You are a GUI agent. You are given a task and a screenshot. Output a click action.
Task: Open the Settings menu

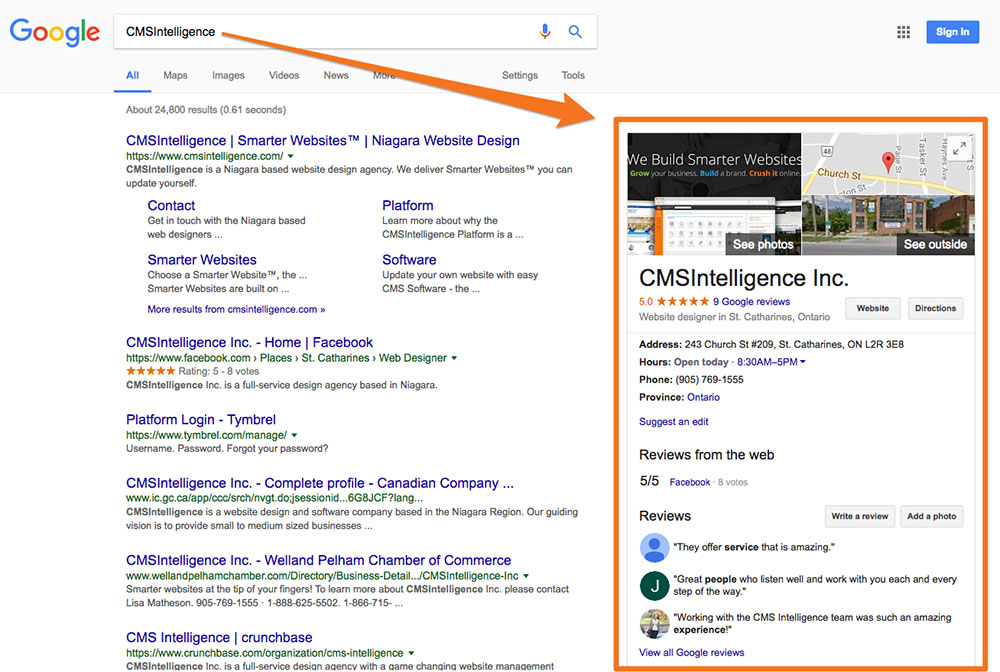[x=520, y=75]
